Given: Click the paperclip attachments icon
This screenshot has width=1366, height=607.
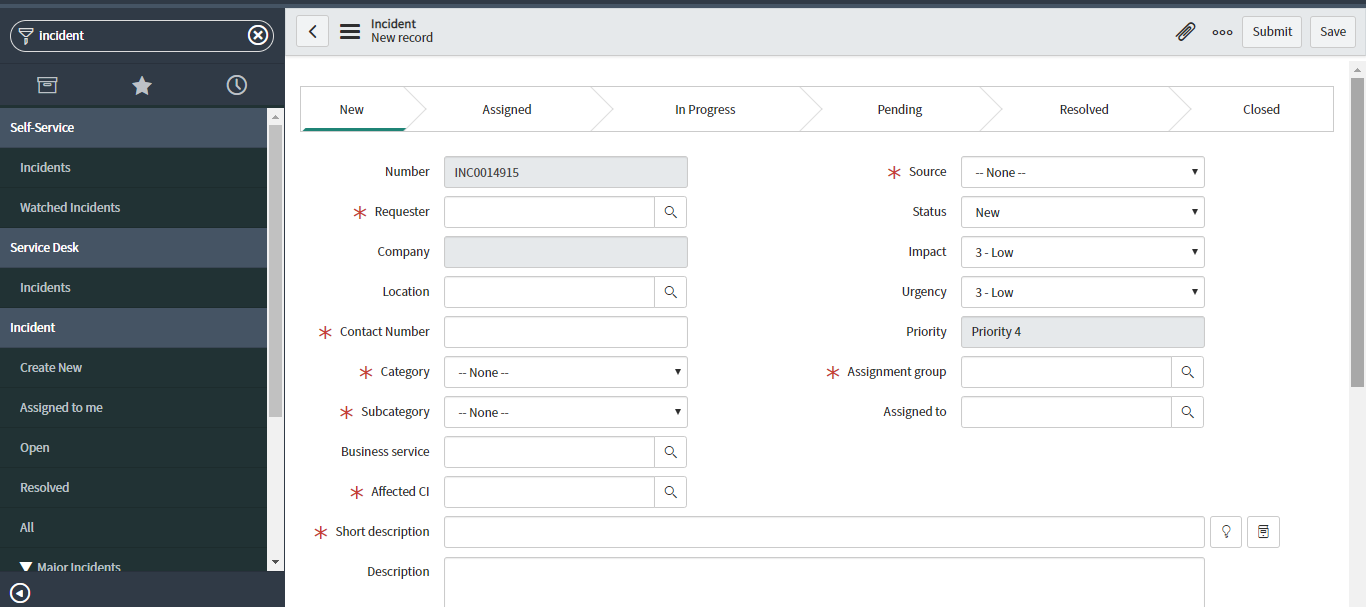Looking at the screenshot, I should (x=1185, y=31).
